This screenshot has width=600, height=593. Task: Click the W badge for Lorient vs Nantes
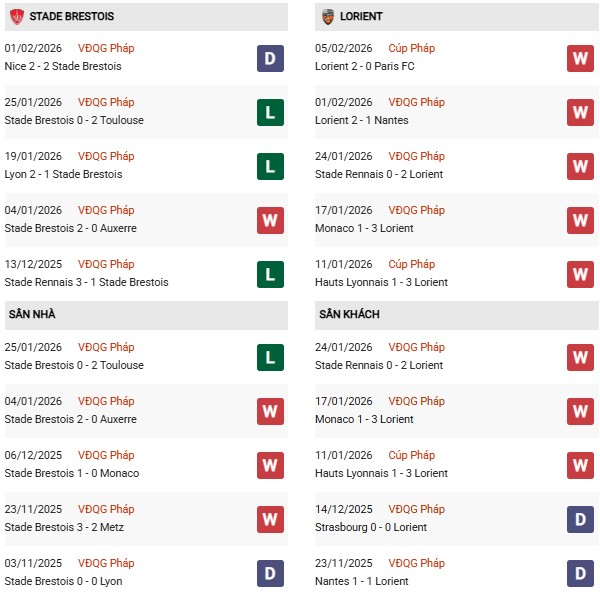(x=581, y=112)
